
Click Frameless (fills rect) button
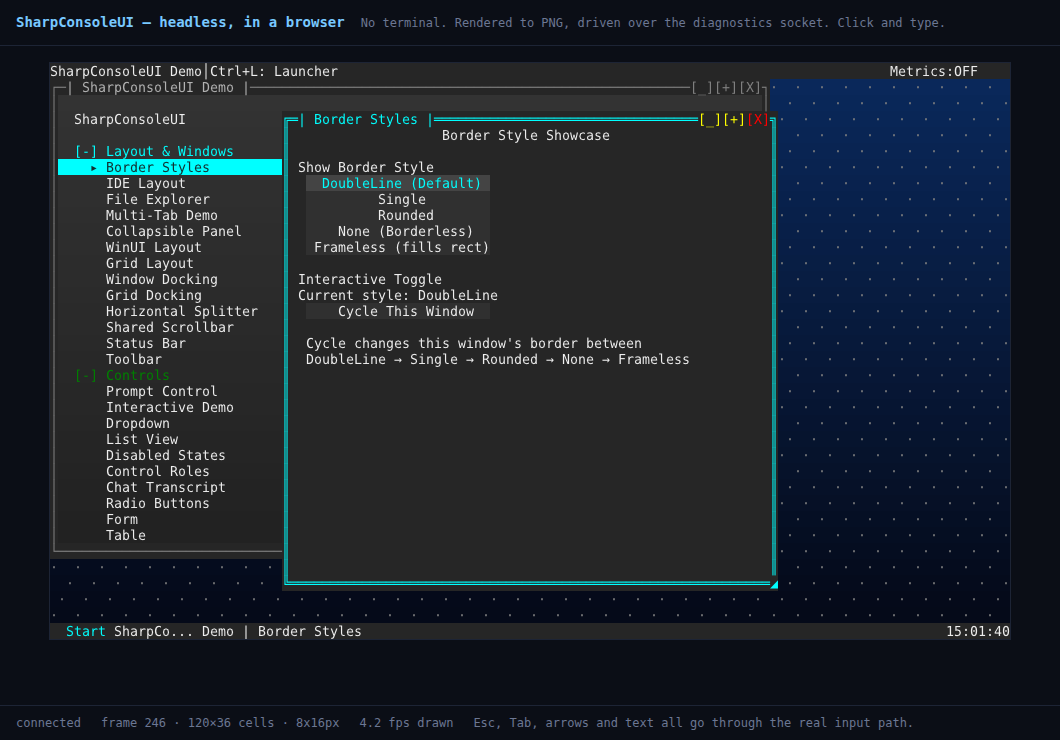tap(398, 247)
